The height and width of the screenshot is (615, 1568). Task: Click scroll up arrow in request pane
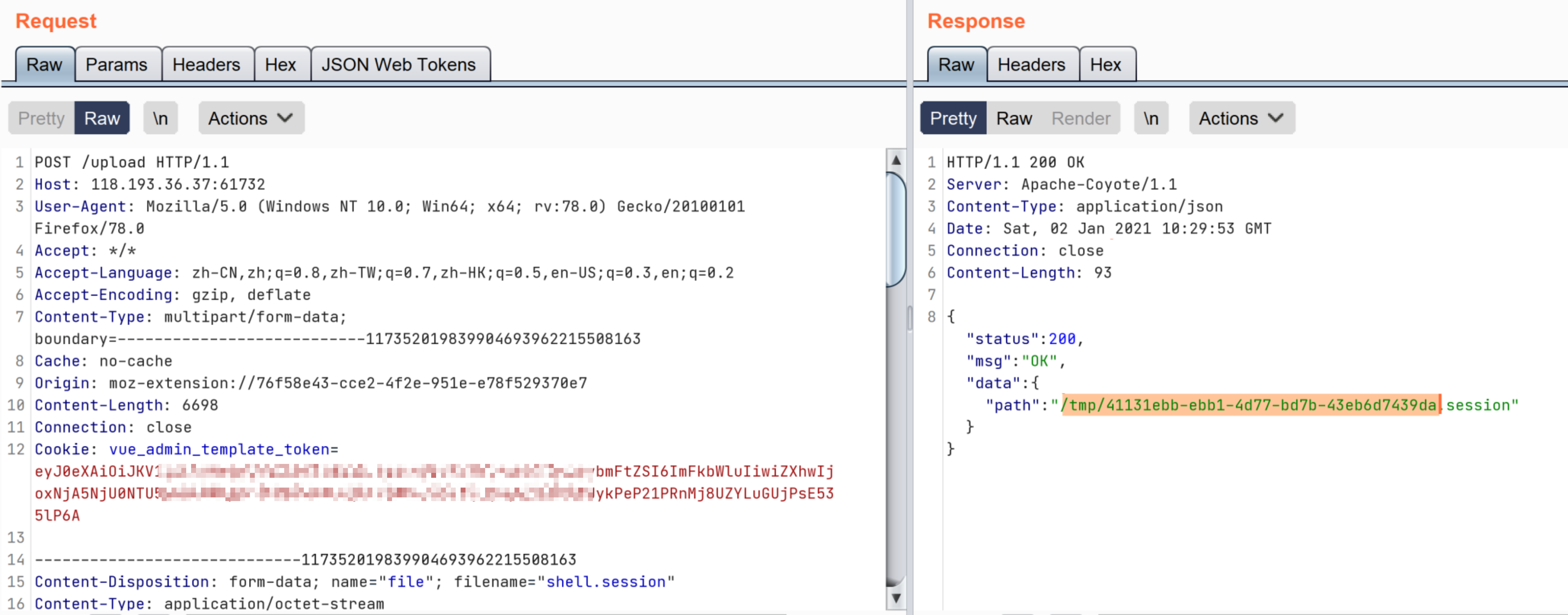[x=895, y=160]
